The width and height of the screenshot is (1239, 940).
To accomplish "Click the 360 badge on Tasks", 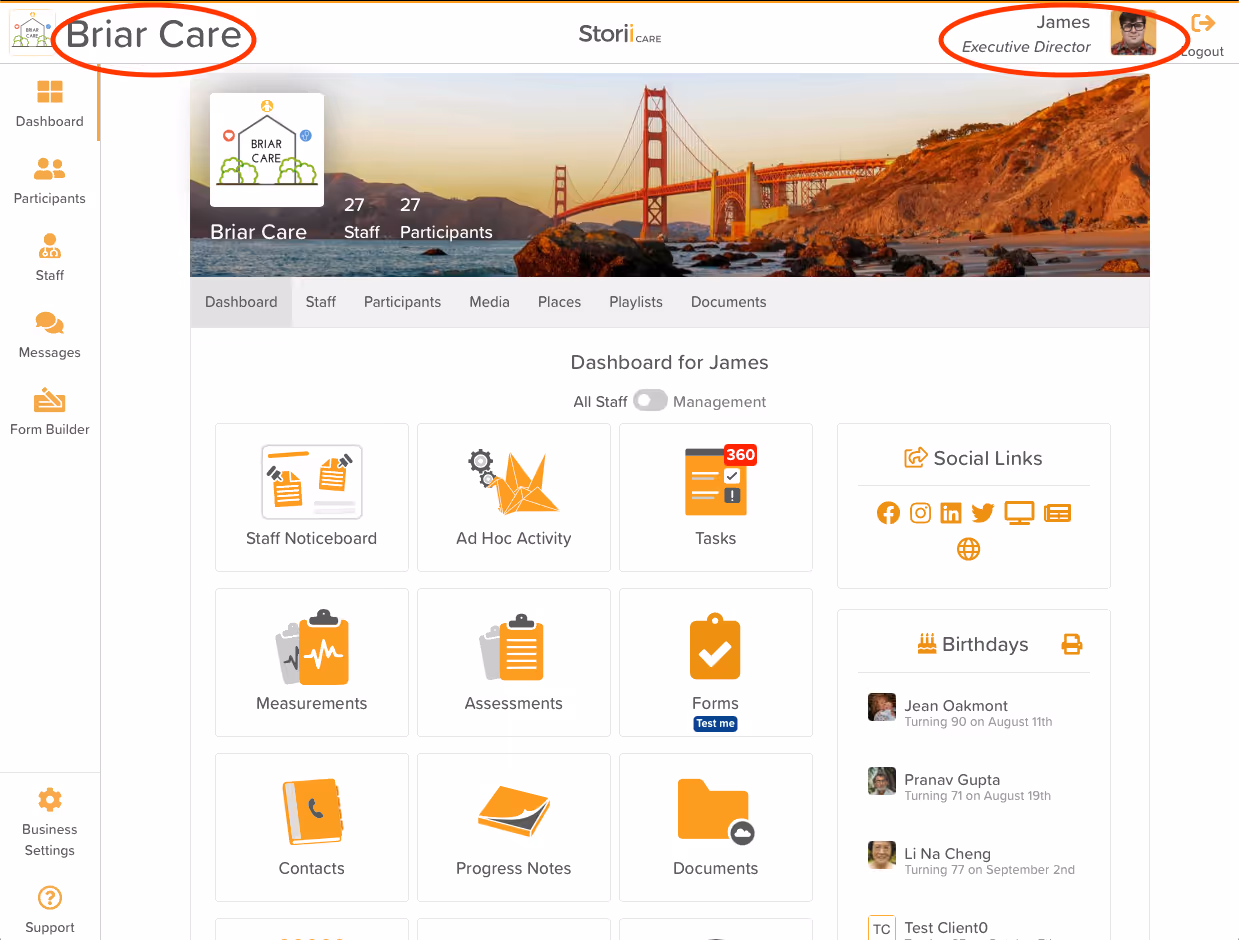I will (740, 455).
